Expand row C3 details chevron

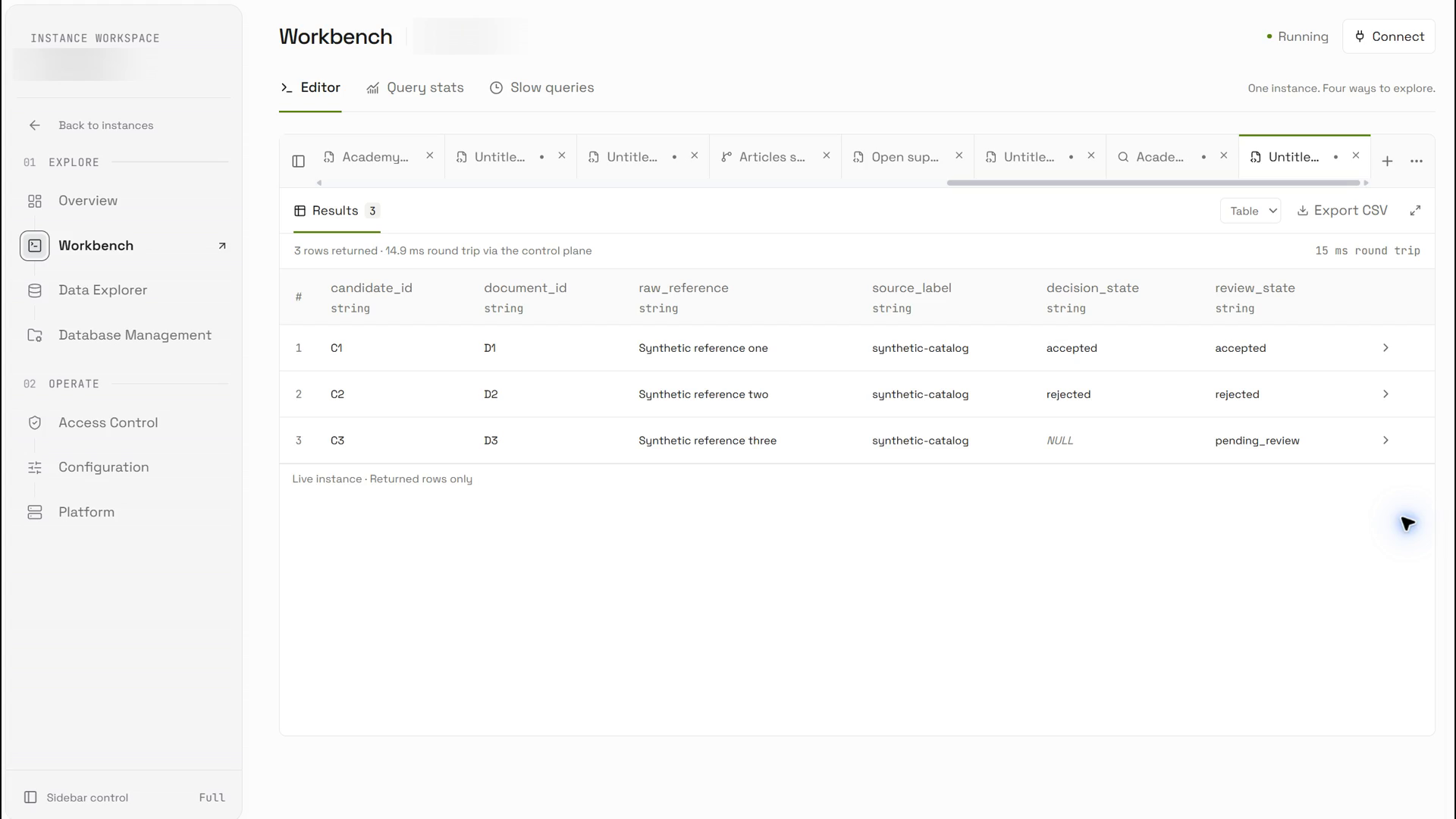tap(1385, 441)
